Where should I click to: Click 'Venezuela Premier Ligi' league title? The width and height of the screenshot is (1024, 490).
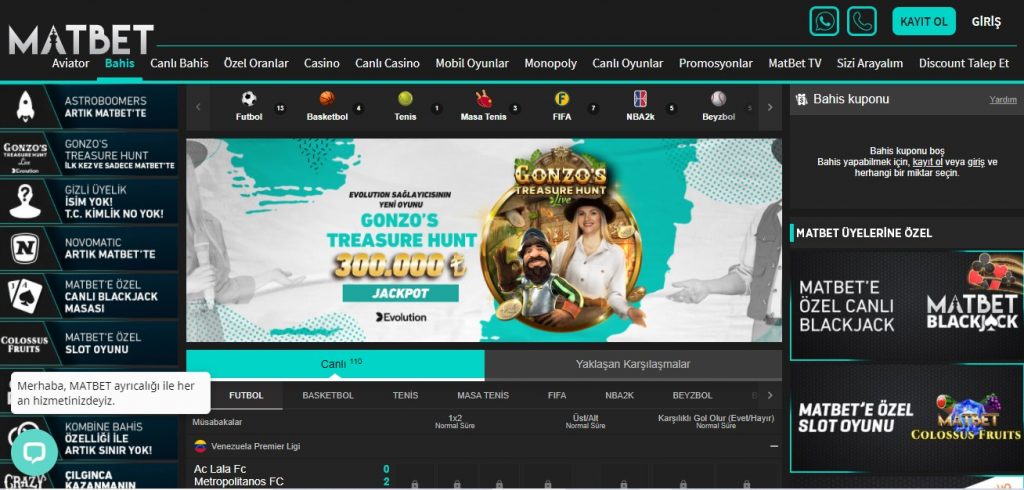click(256, 446)
